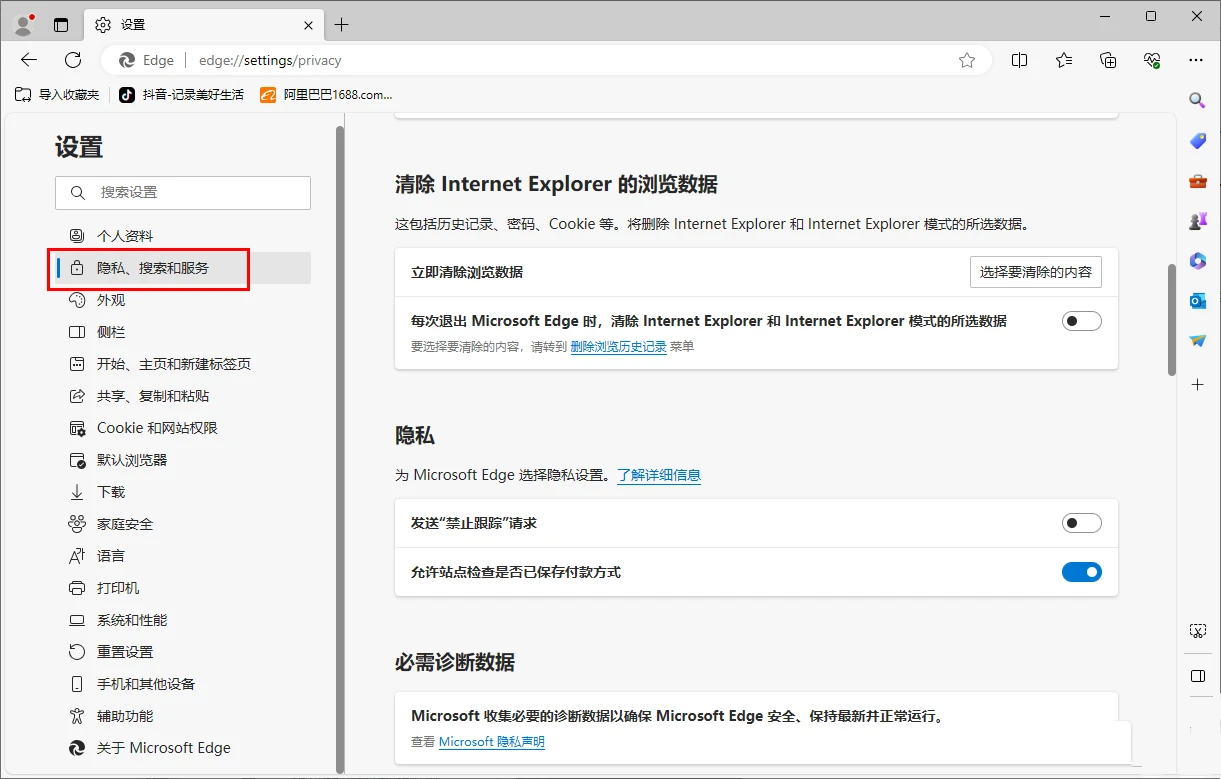Click 选择要清除的内容 button
1221x779 pixels.
(x=1036, y=272)
